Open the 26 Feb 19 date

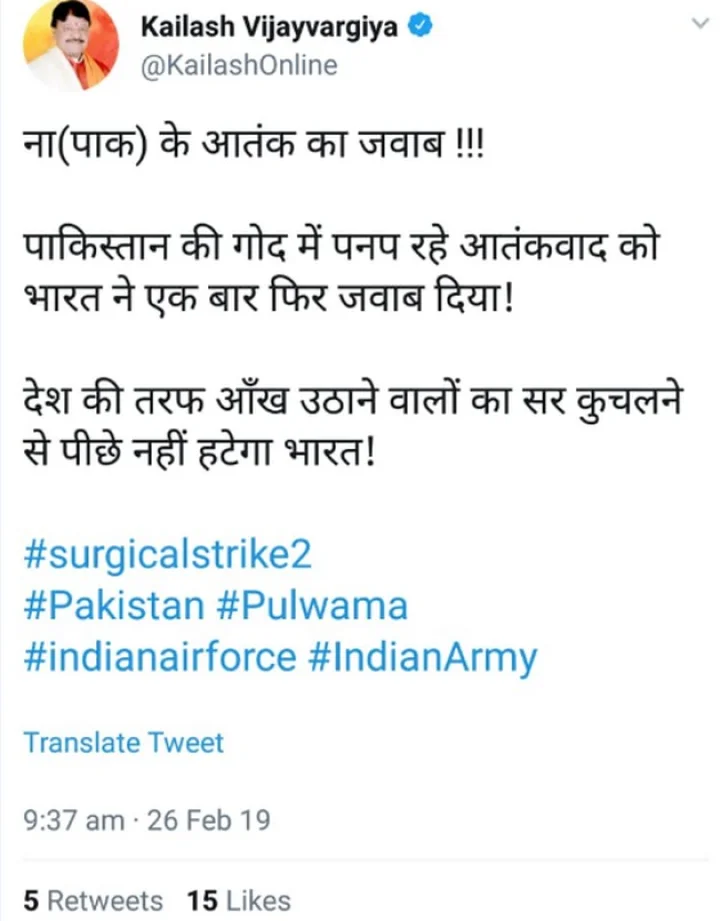coord(208,819)
